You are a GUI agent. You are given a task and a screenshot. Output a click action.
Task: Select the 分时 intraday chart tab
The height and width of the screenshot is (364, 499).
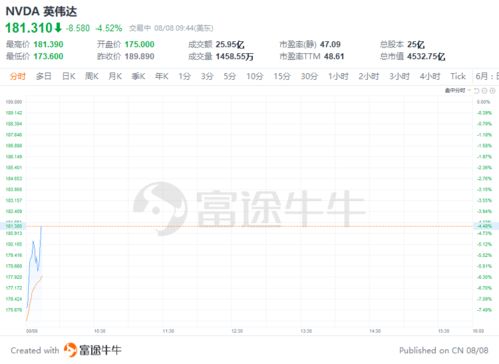(18, 76)
